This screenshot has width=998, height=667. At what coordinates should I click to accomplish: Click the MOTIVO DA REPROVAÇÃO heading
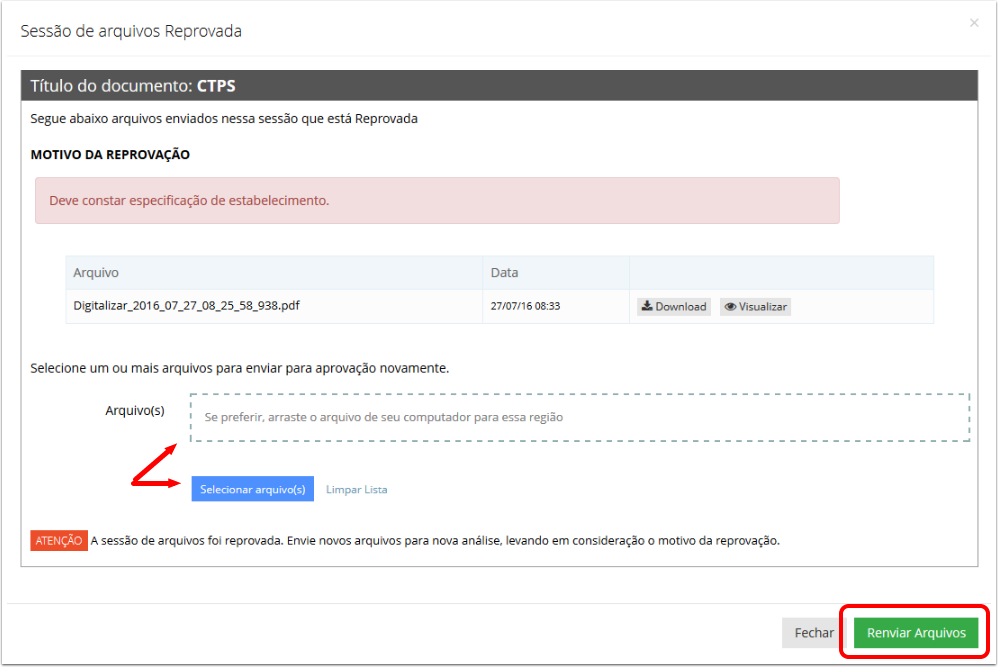pyautogui.click(x=110, y=155)
